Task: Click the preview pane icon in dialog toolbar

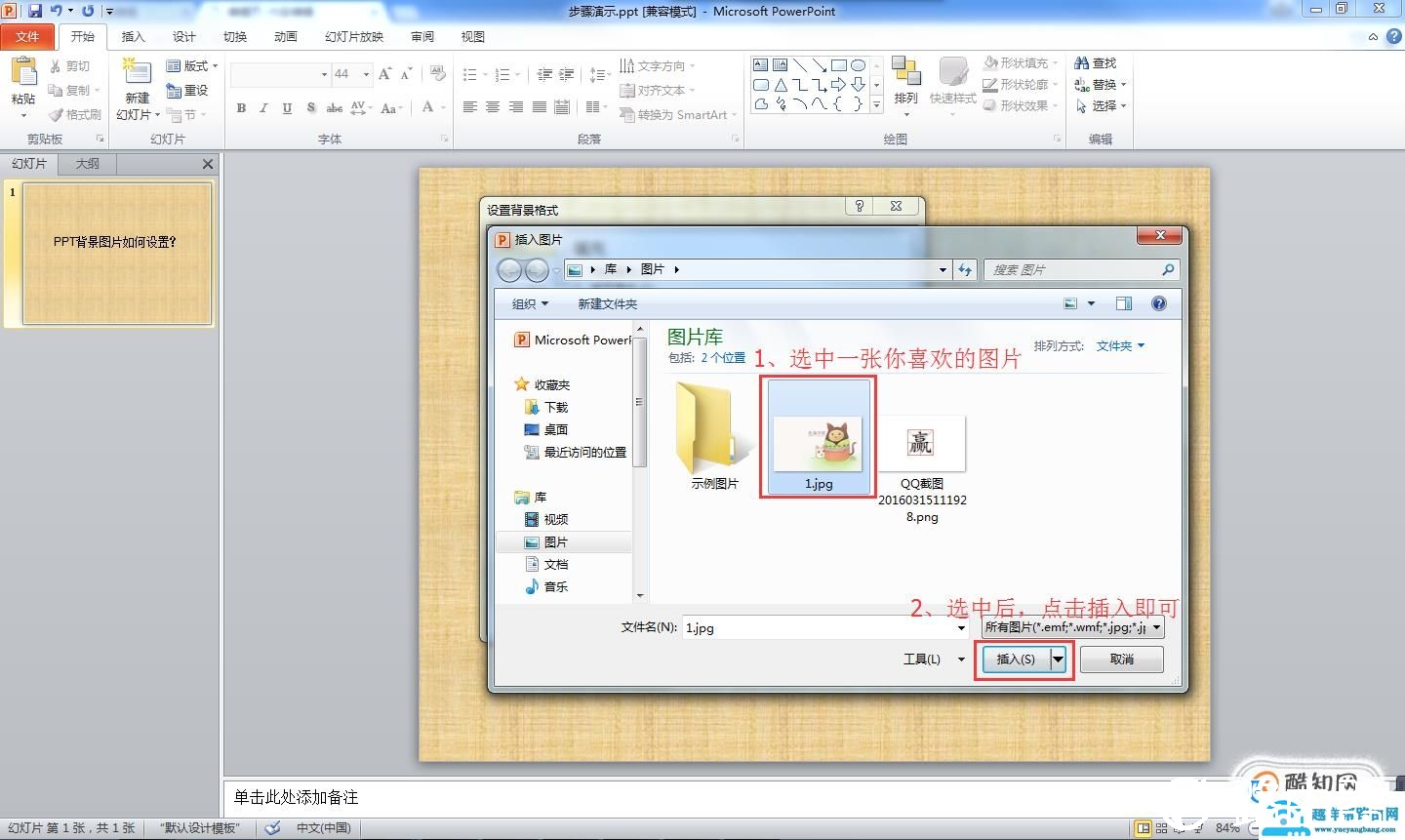Action: click(1123, 303)
